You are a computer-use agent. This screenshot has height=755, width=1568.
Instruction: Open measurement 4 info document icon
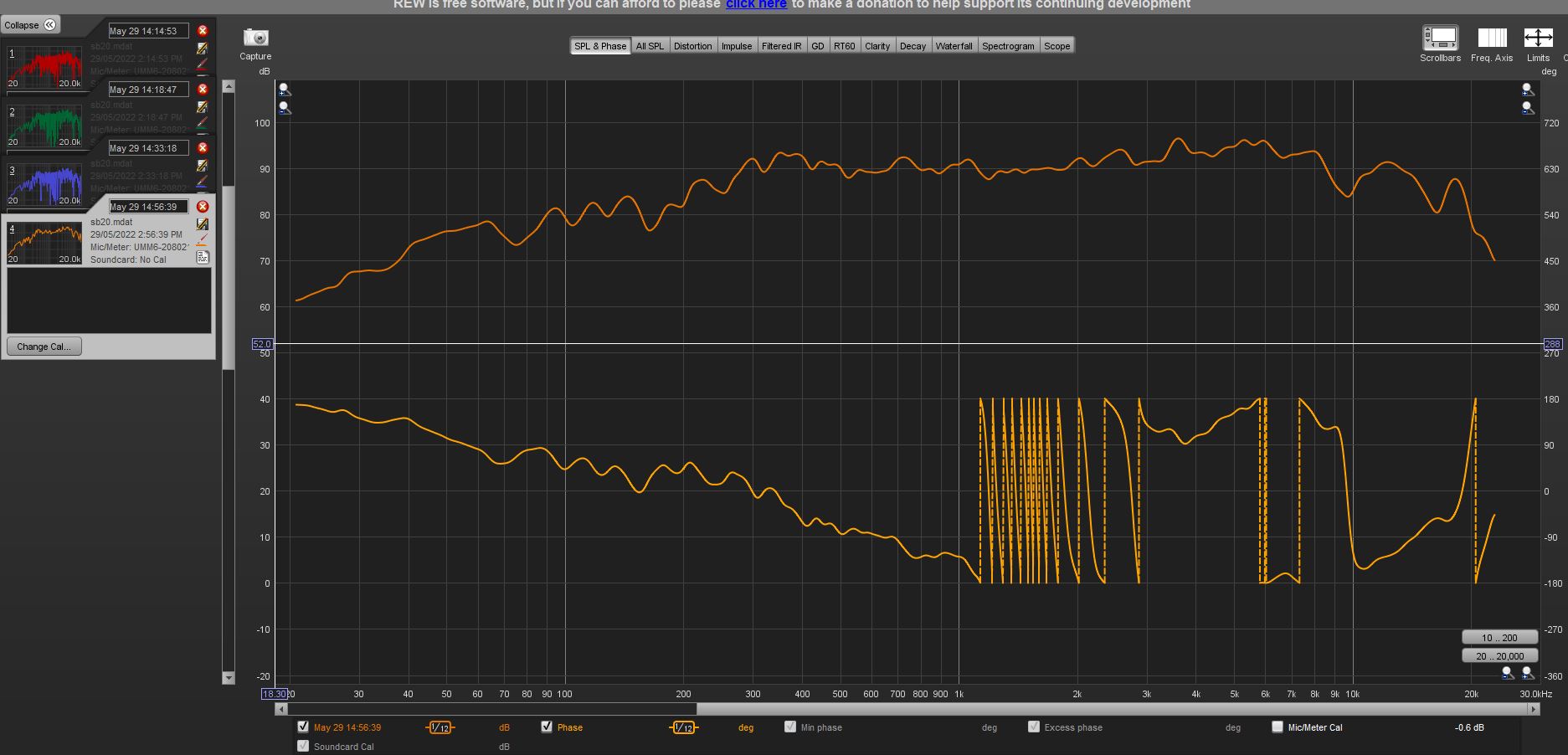pos(203,257)
